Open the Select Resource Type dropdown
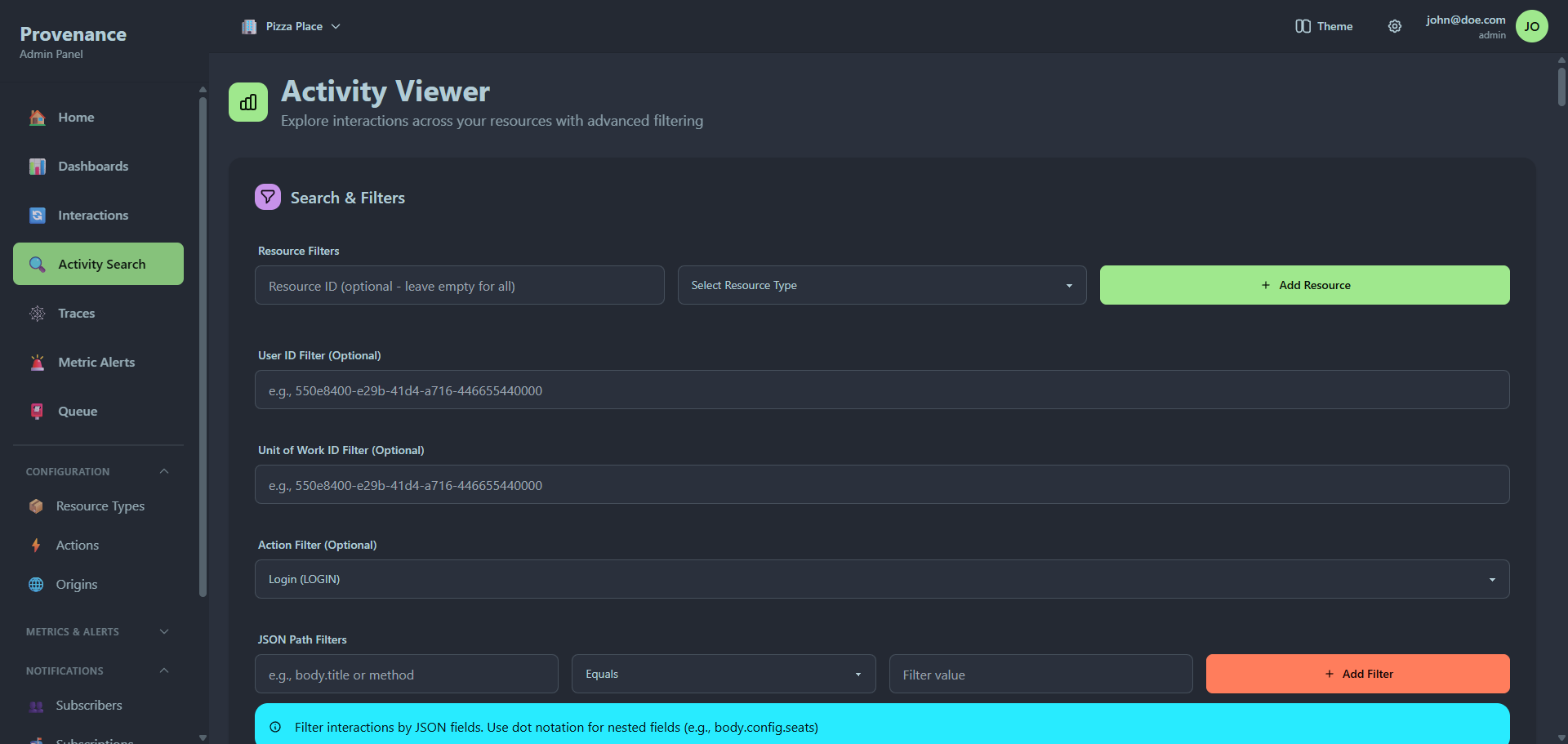Image resolution: width=1568 pixels, height=744 pixels. pos(881,284)
